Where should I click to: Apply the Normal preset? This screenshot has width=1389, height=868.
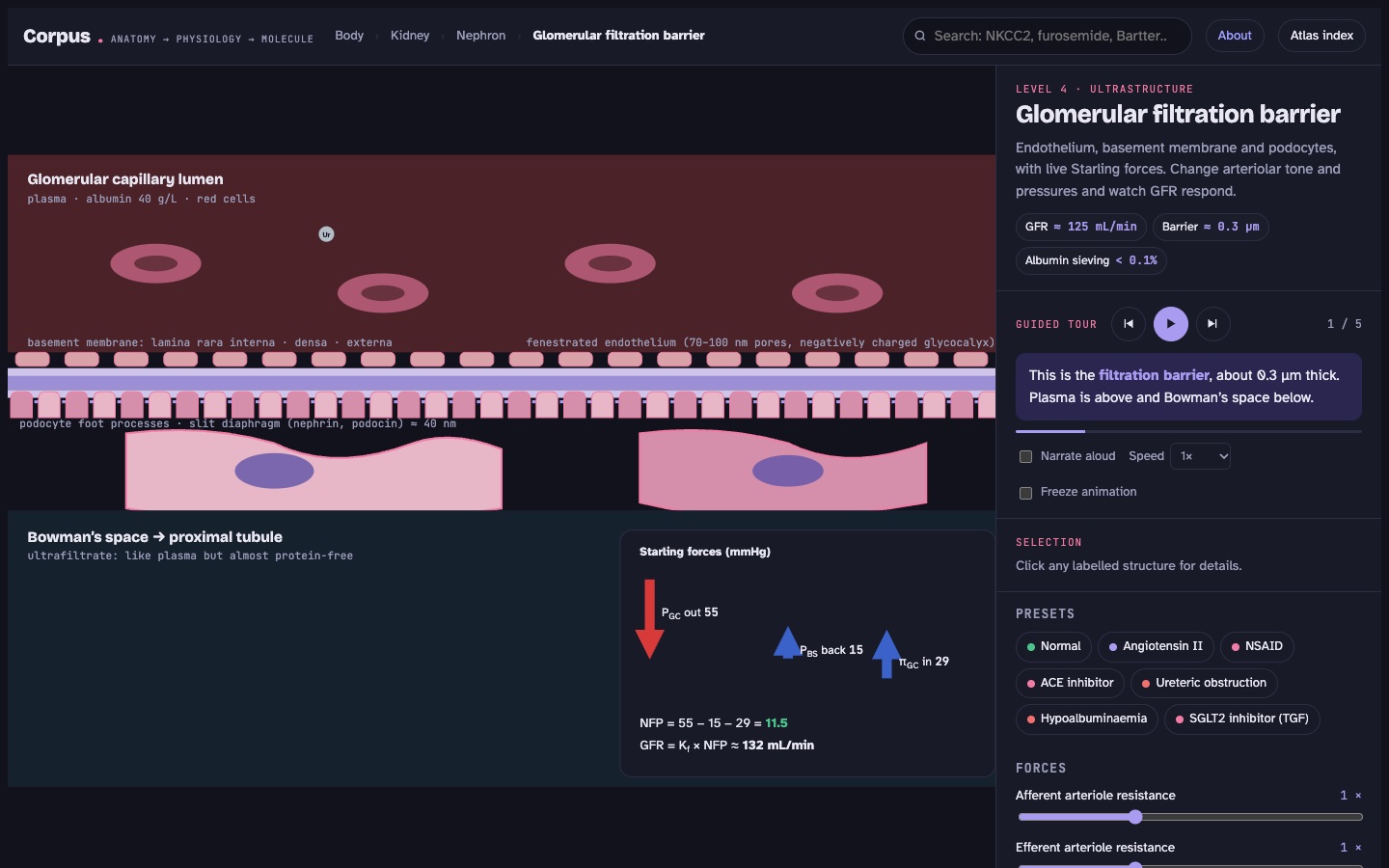pos(1053,646)
